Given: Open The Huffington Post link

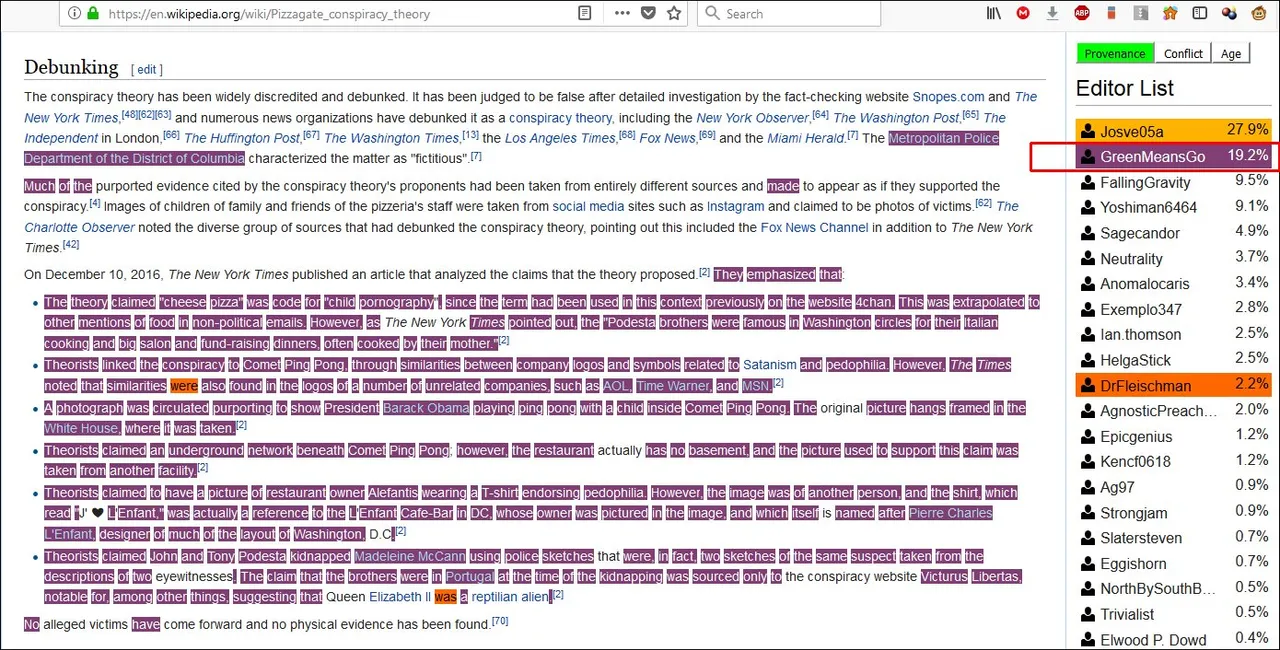Looking at the screenshot, I should [241, 139].
